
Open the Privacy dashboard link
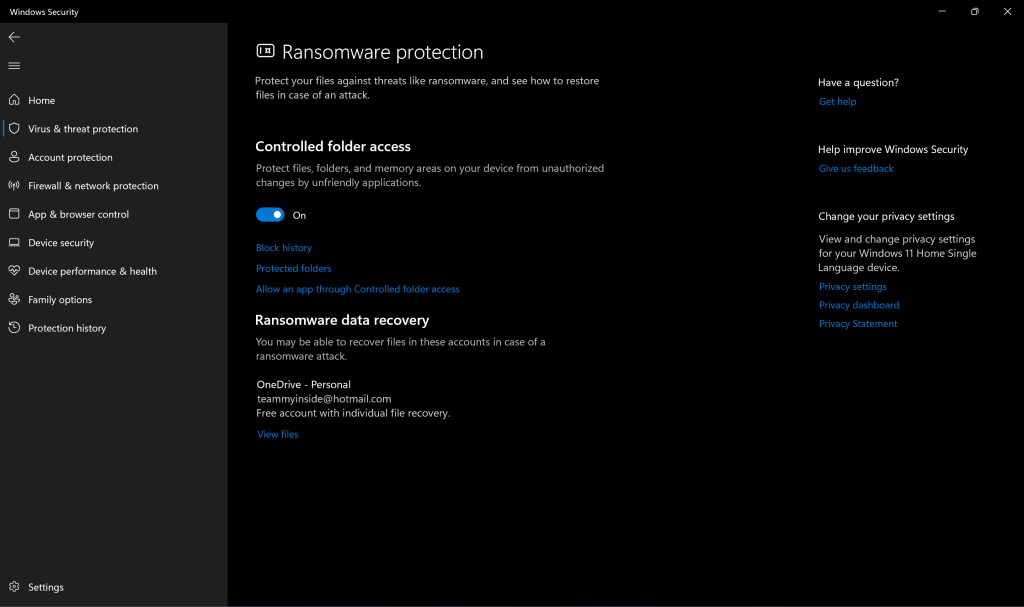(x=858, y=305)
